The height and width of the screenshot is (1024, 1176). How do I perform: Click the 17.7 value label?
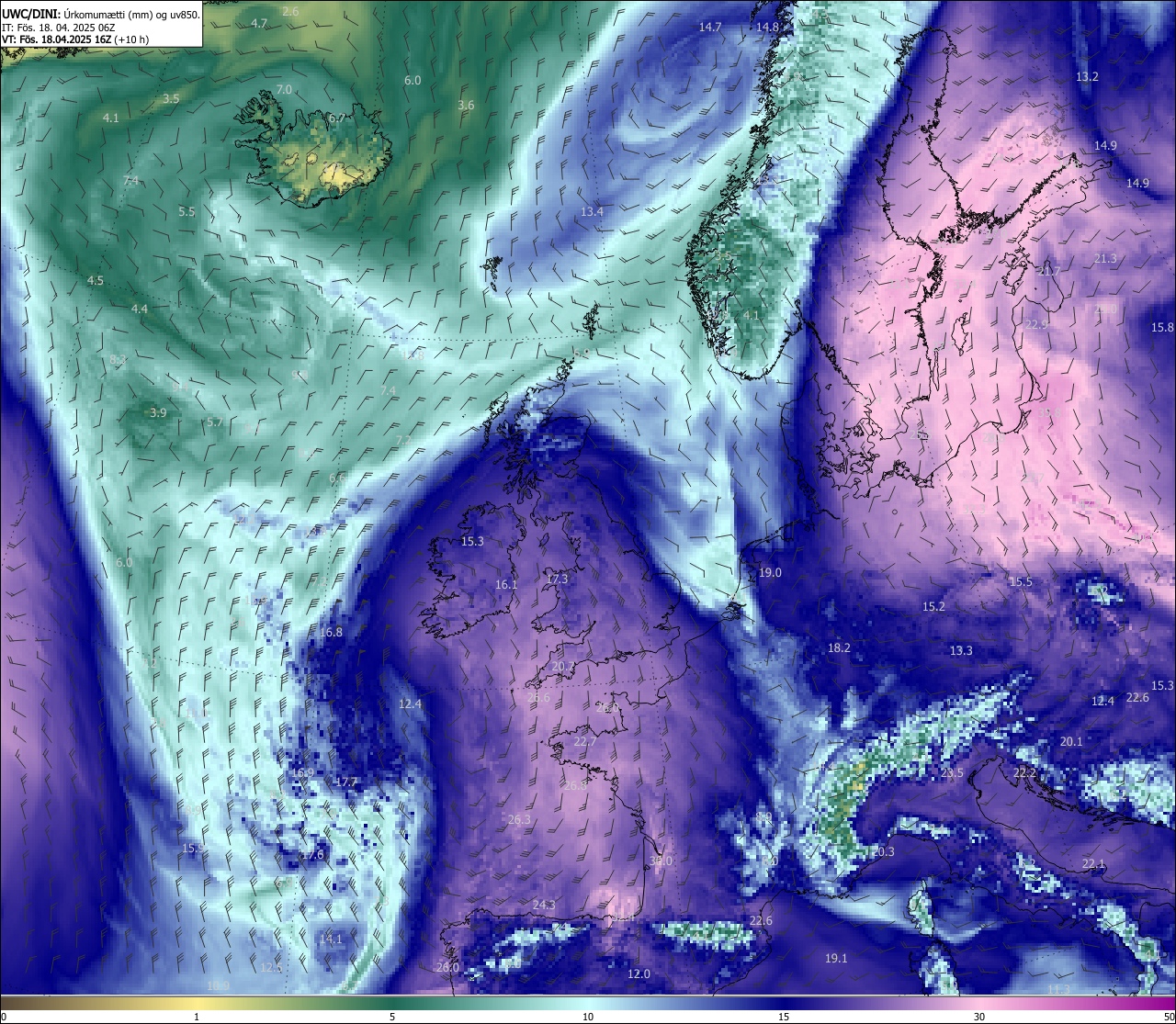pyautogui.click(x=346, y=782)
